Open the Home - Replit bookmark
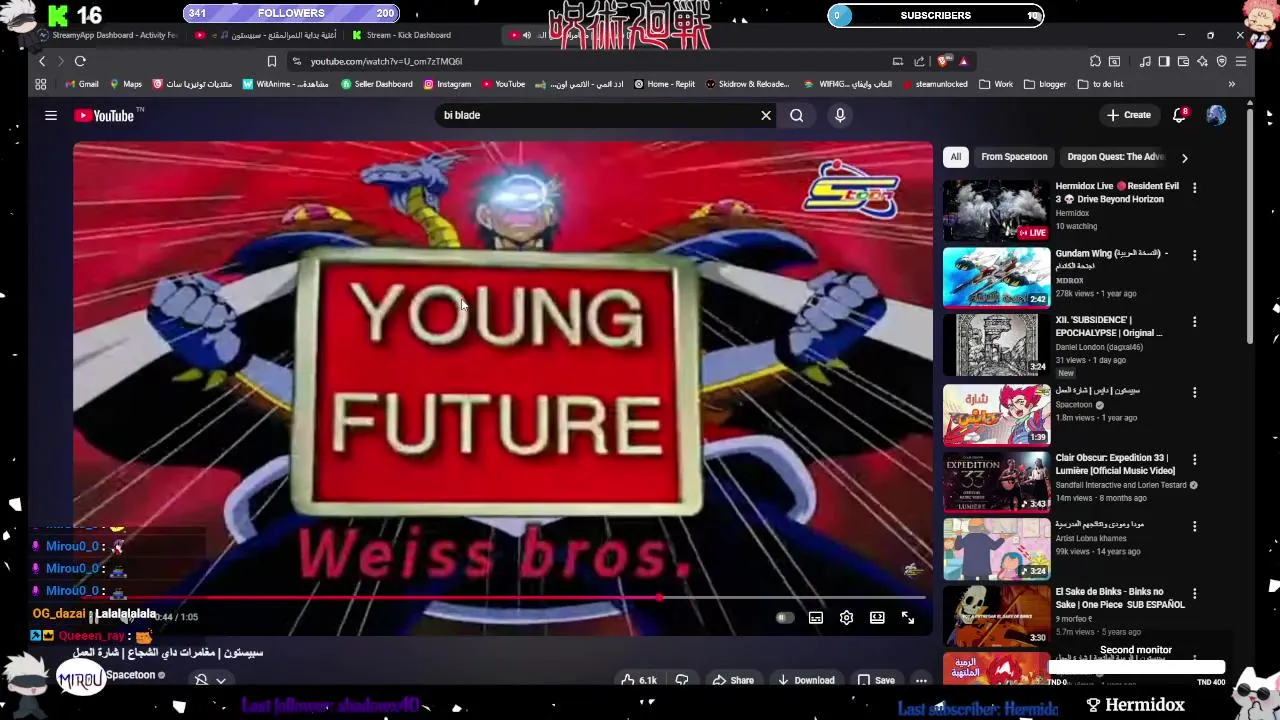The image size is (1280, 720). (664, 84)
